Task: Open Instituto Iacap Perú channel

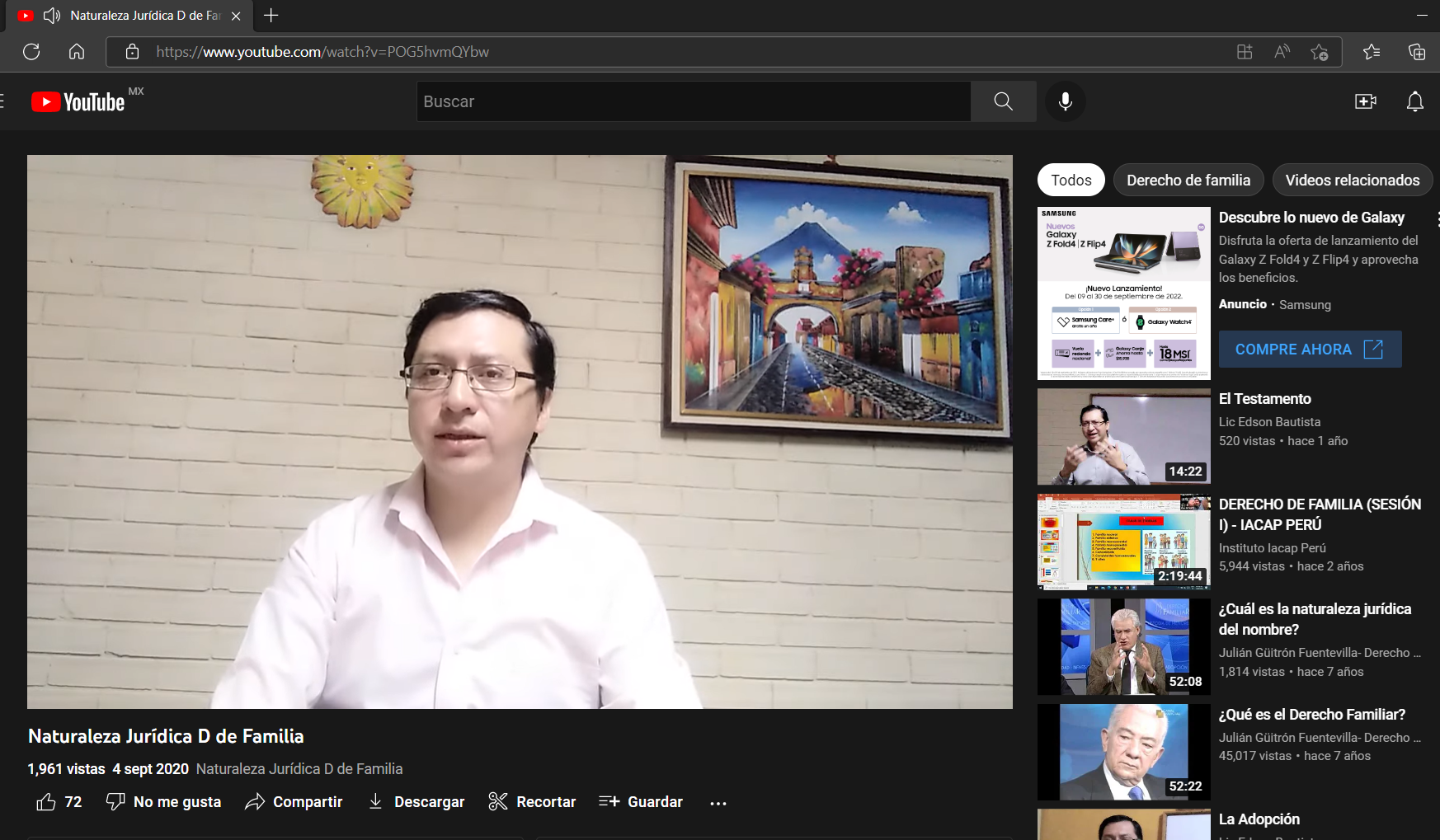Action: tap(1273, 548)
